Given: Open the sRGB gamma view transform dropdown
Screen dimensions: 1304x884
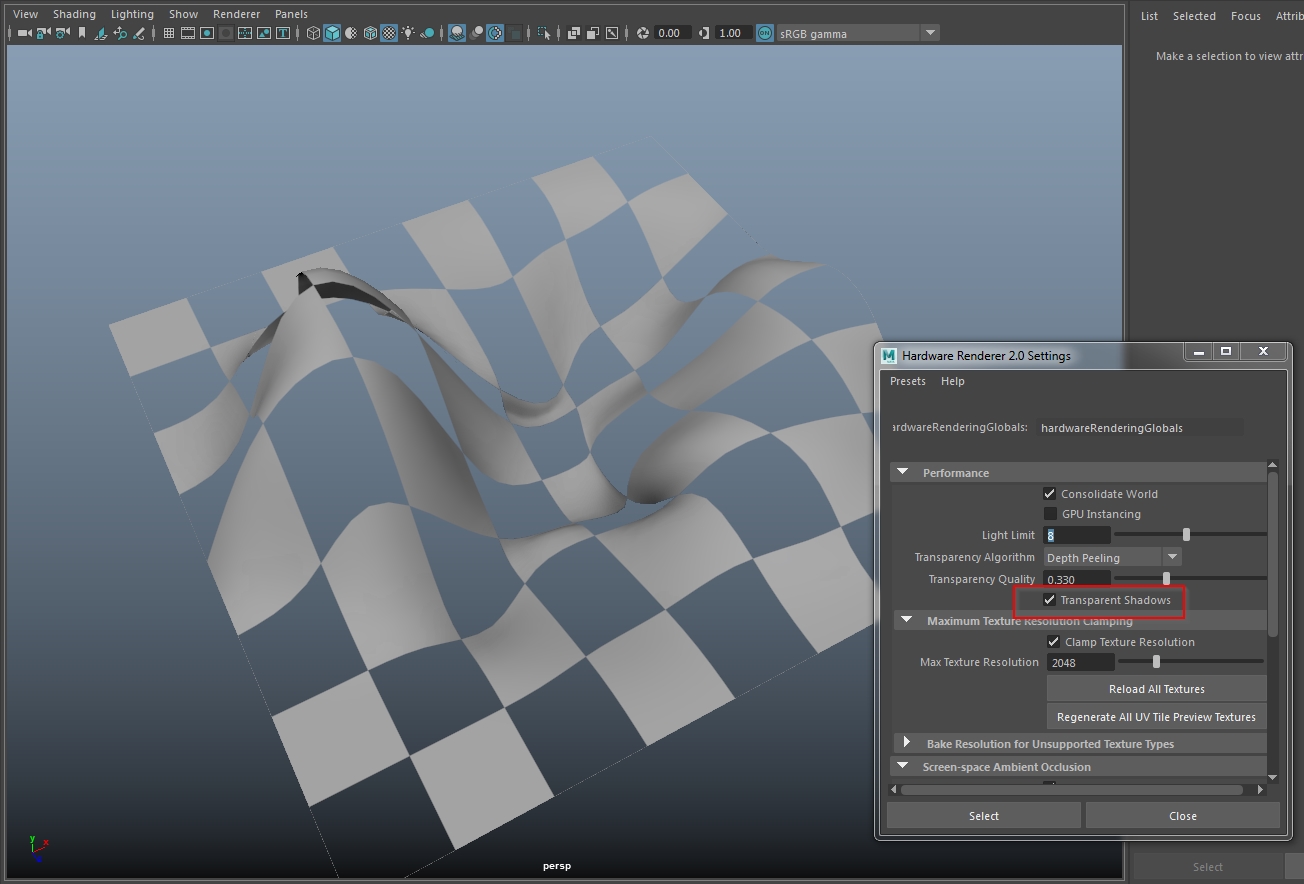Looking at the screenshot, I should tap(858, 33).
